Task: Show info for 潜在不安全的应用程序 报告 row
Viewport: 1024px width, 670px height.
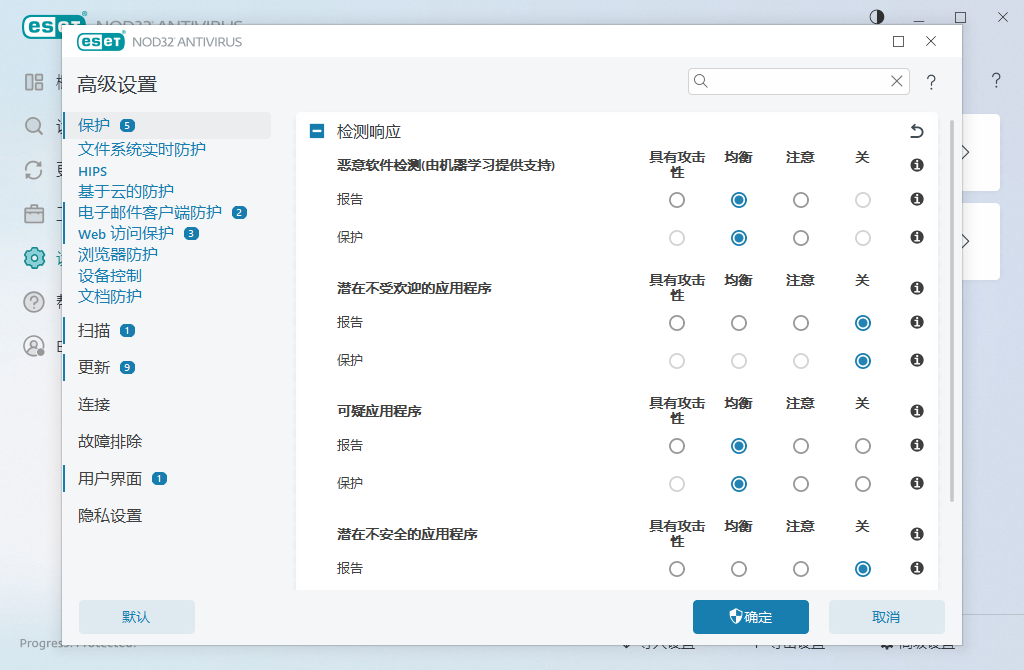Action: (917, 568)
